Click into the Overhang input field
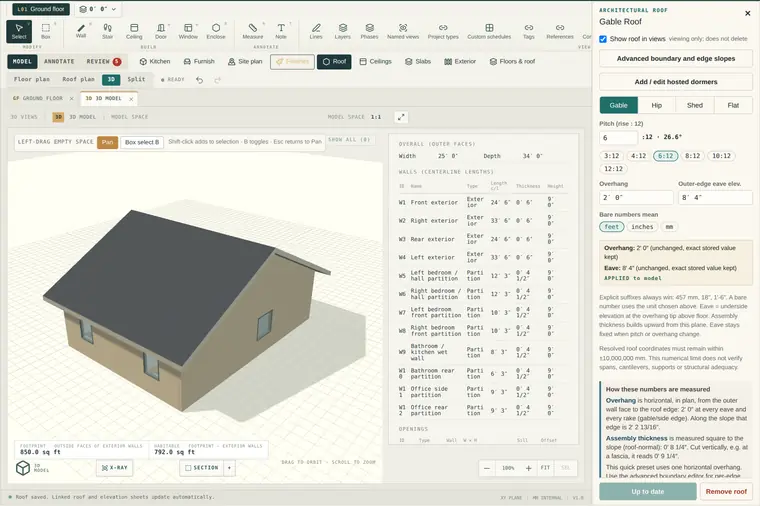Viewport: 760px width, 506px height. point(636,198)
